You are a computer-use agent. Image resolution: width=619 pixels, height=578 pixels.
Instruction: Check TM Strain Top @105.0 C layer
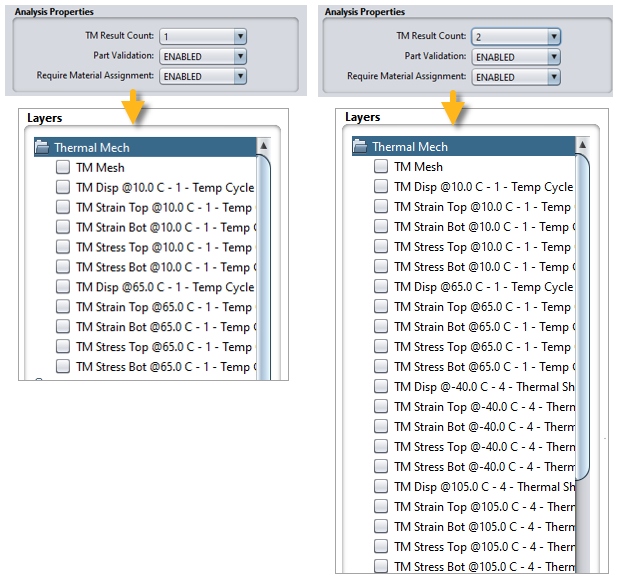tap(381, 506)
